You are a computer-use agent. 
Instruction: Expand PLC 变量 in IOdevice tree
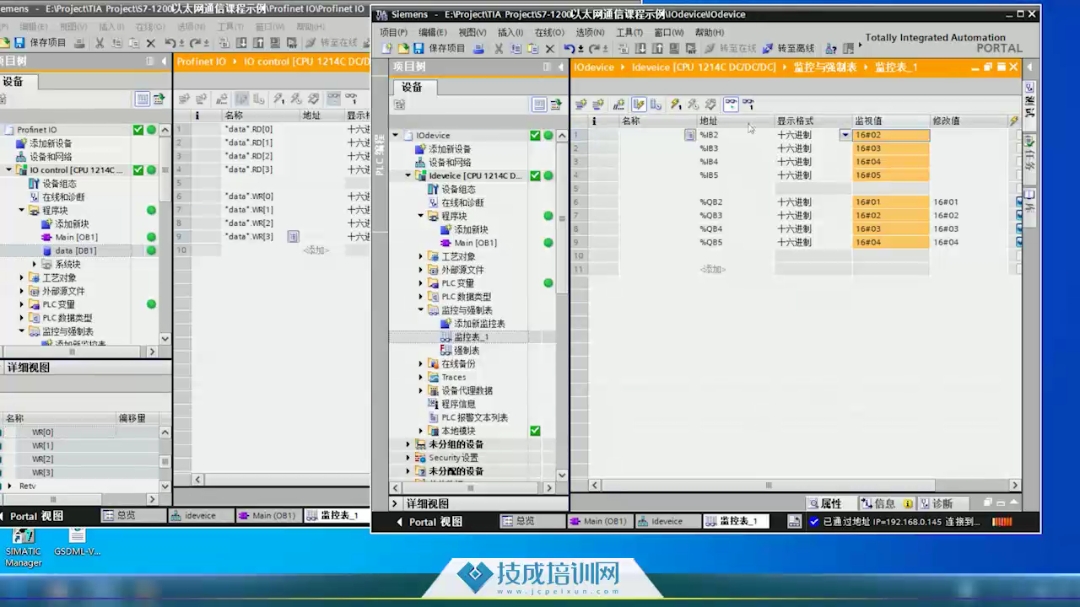[x=421, y=283]
